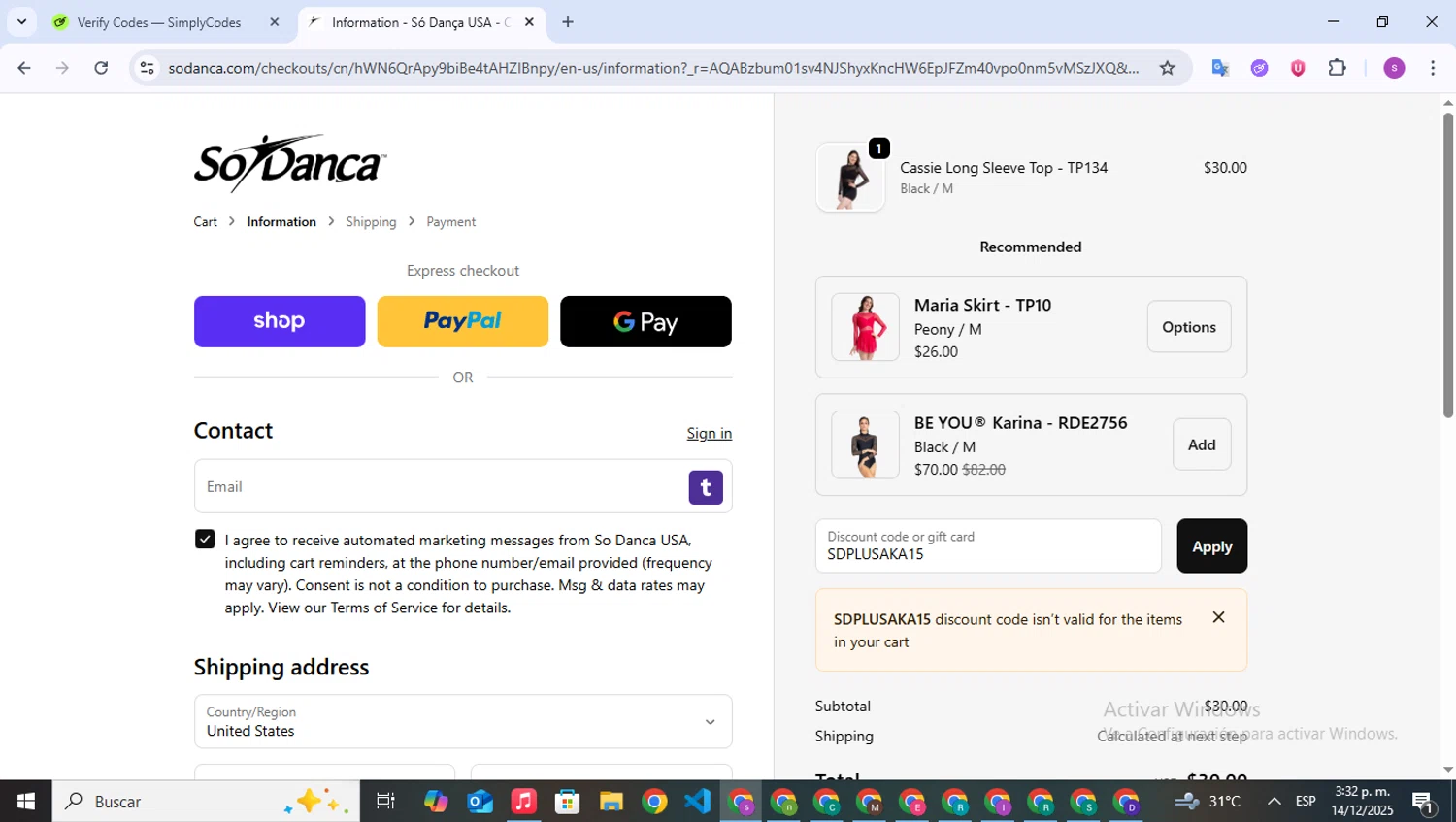This screenshot has height=822, width=1456.
Task: Click the Recommended heading
Action: 1031,247
